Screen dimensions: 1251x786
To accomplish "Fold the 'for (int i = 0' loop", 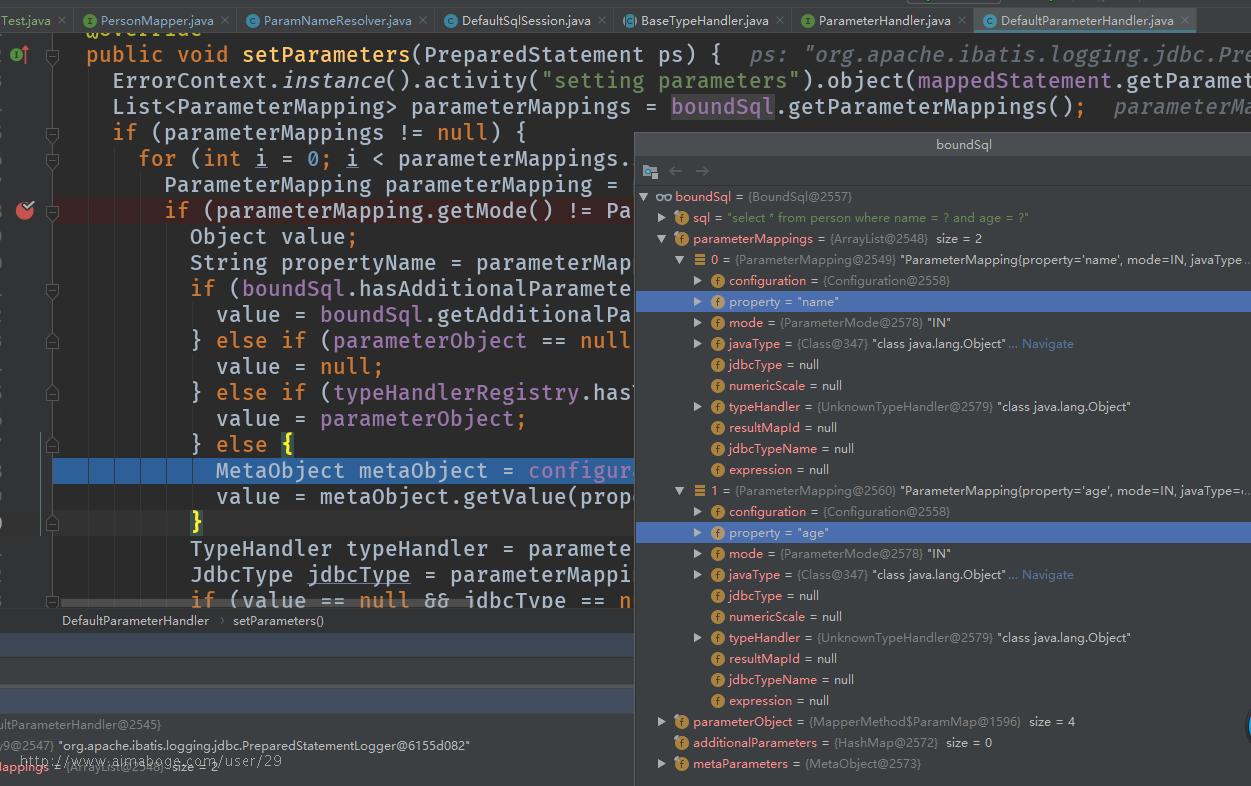I will click(x=52, y=159).
